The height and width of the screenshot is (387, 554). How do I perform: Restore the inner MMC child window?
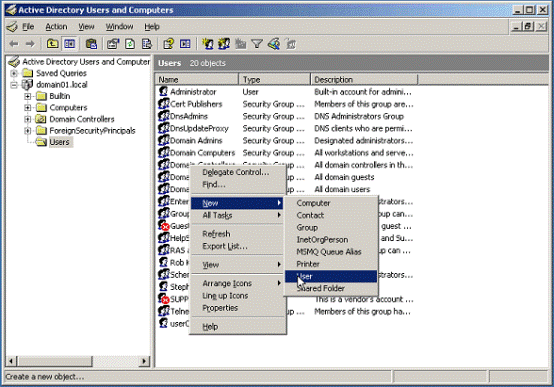(529, 27)
